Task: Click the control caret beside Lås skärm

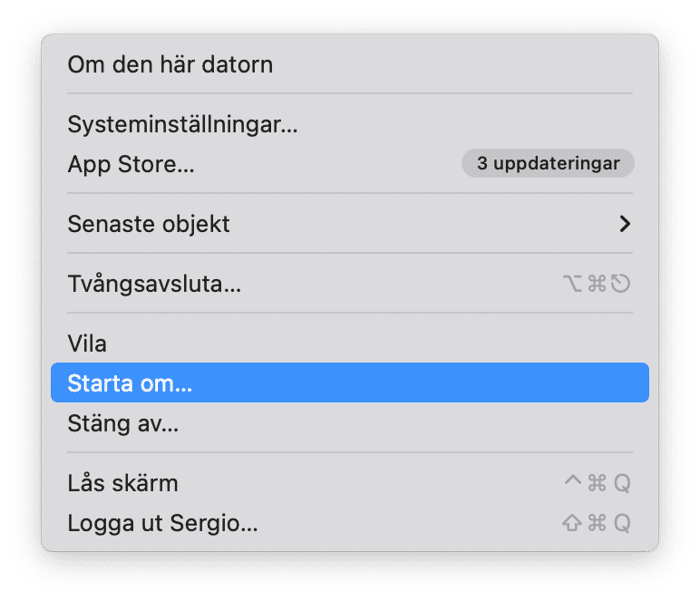Action: (573, 480)
